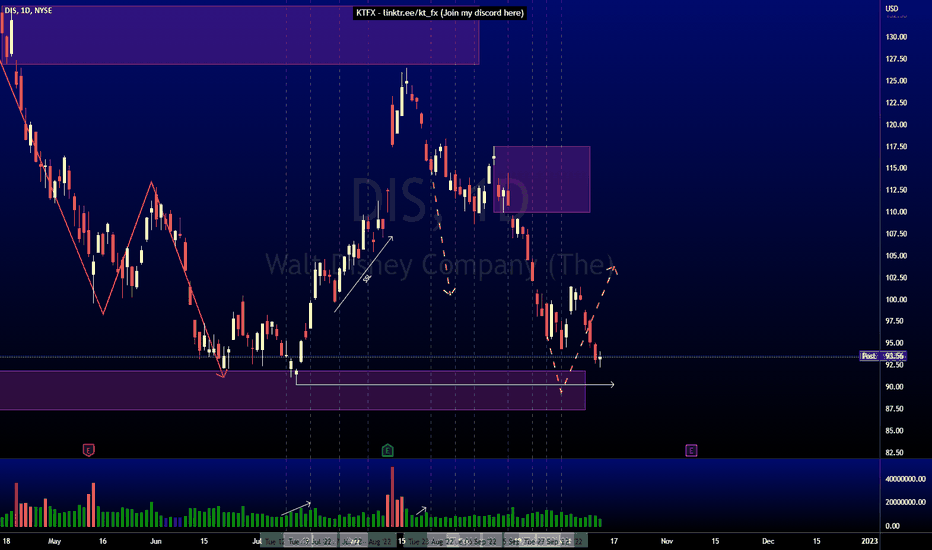Click the 122.50 price axis label
The image size is (932, 550).
coord(896,103)
